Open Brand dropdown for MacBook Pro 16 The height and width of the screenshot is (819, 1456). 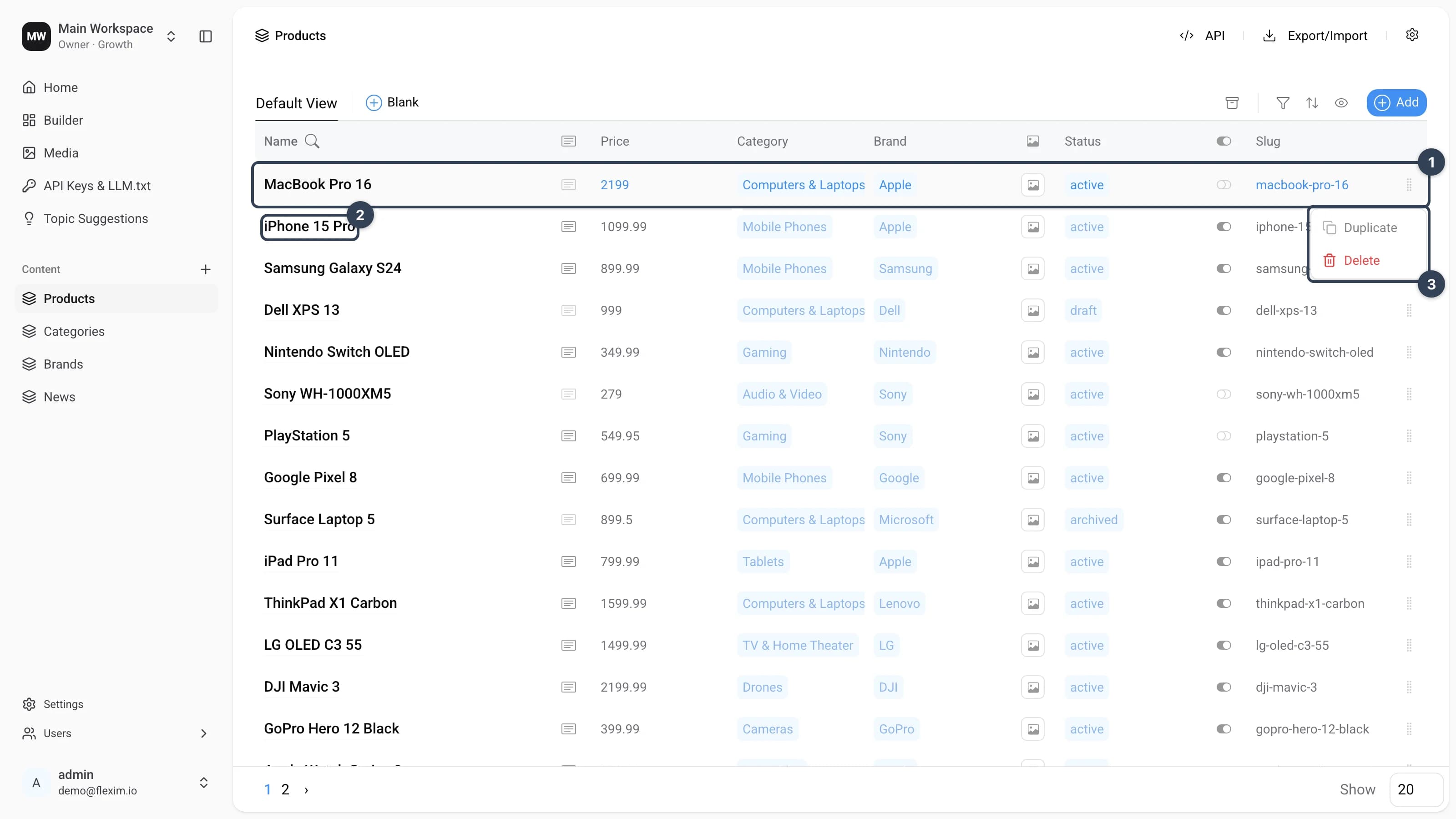click(895, 185)
